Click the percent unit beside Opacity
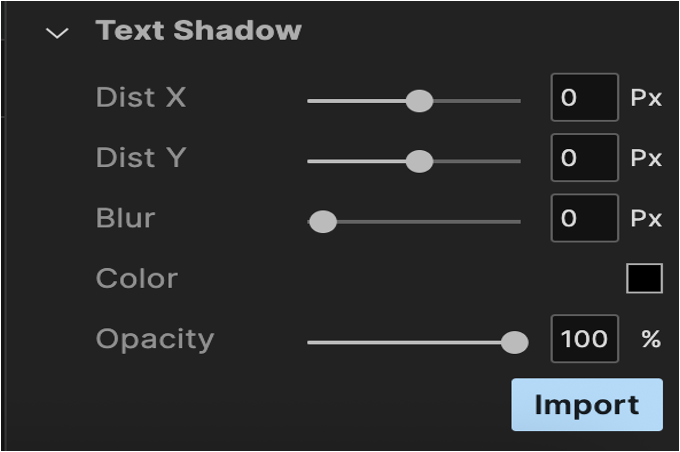The image size is (680, 452). [651, 339]
